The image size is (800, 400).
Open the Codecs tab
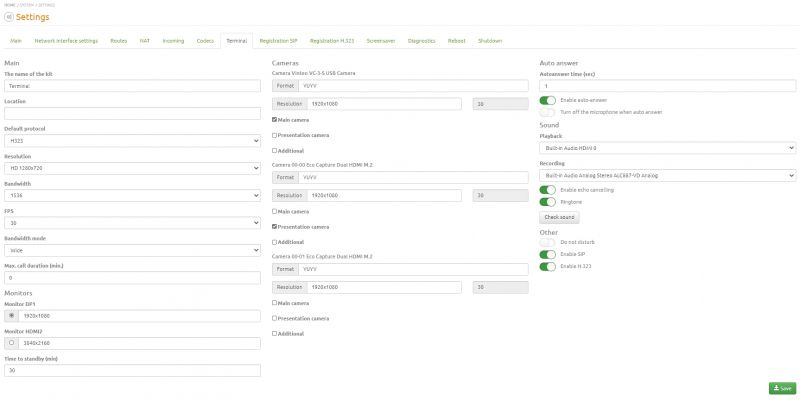[205, 41]
